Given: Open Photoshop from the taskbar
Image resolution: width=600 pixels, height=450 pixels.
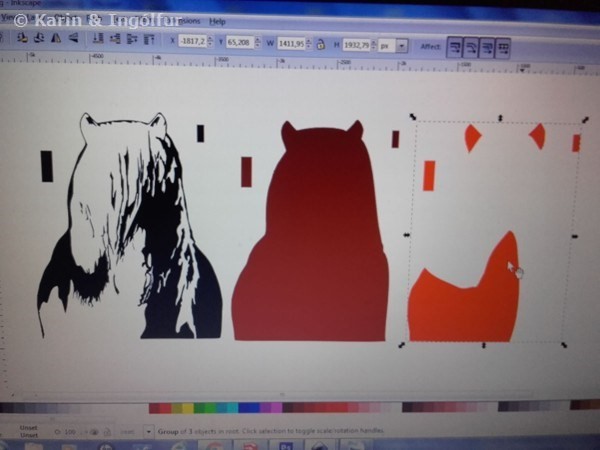Looking at the screenshot, I should pos(286,446).
